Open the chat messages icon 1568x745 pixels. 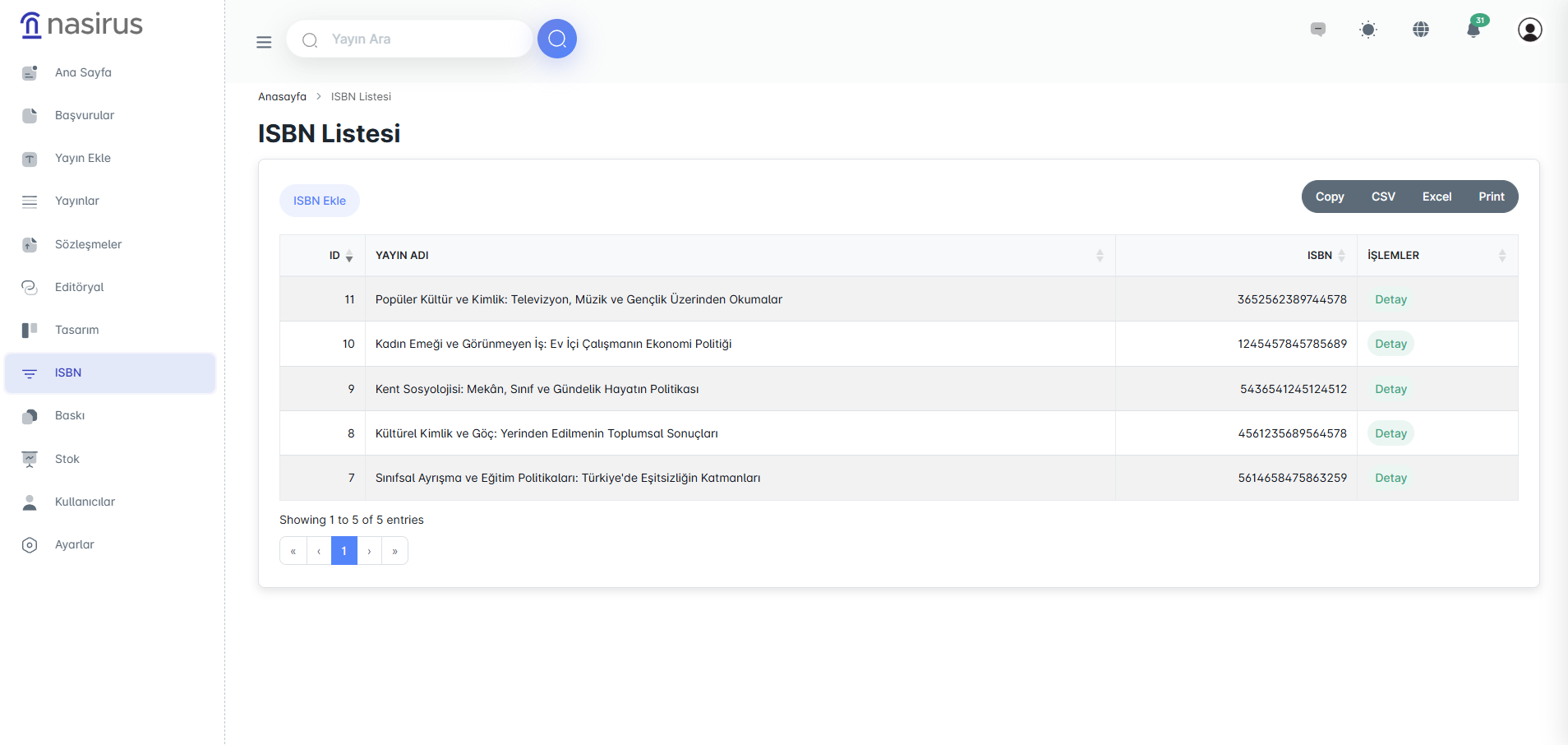tap(1318, 30)
